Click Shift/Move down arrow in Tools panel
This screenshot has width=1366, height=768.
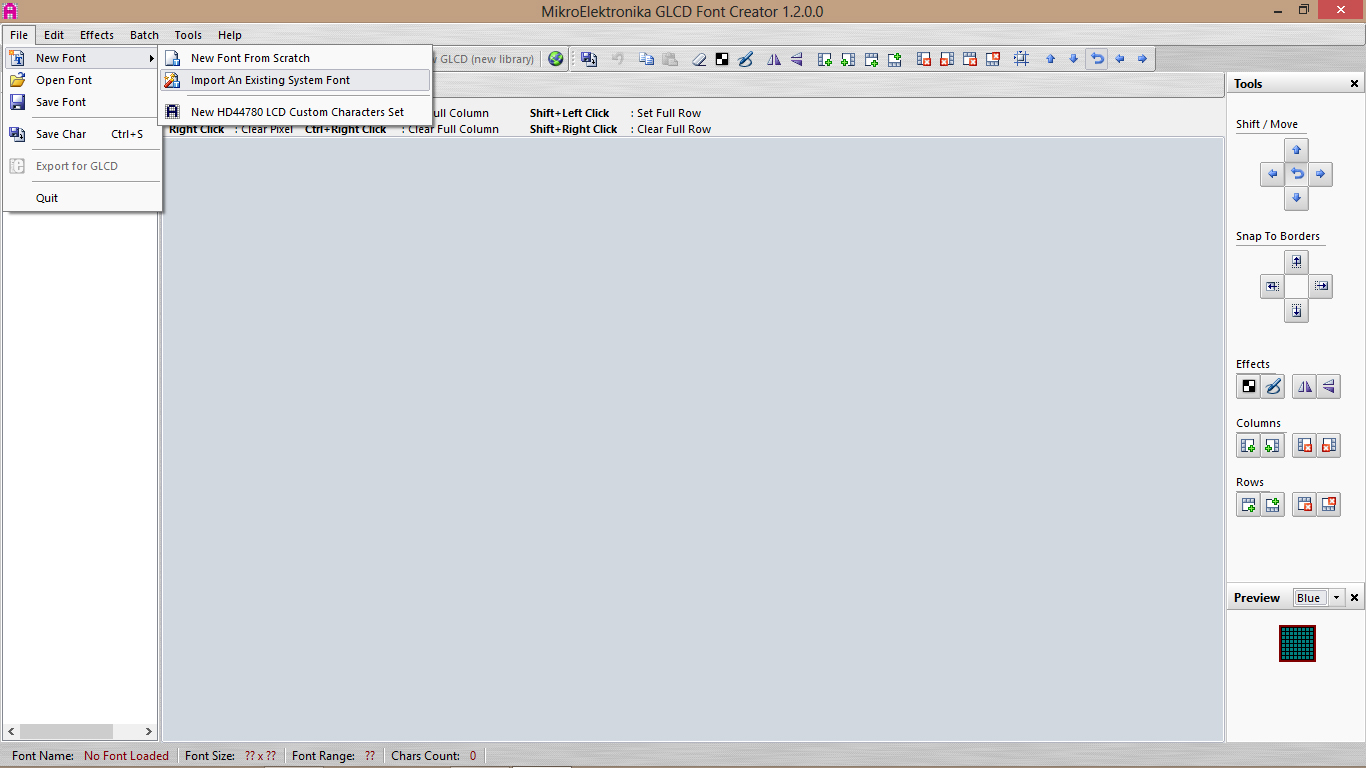coord(1296,198)
